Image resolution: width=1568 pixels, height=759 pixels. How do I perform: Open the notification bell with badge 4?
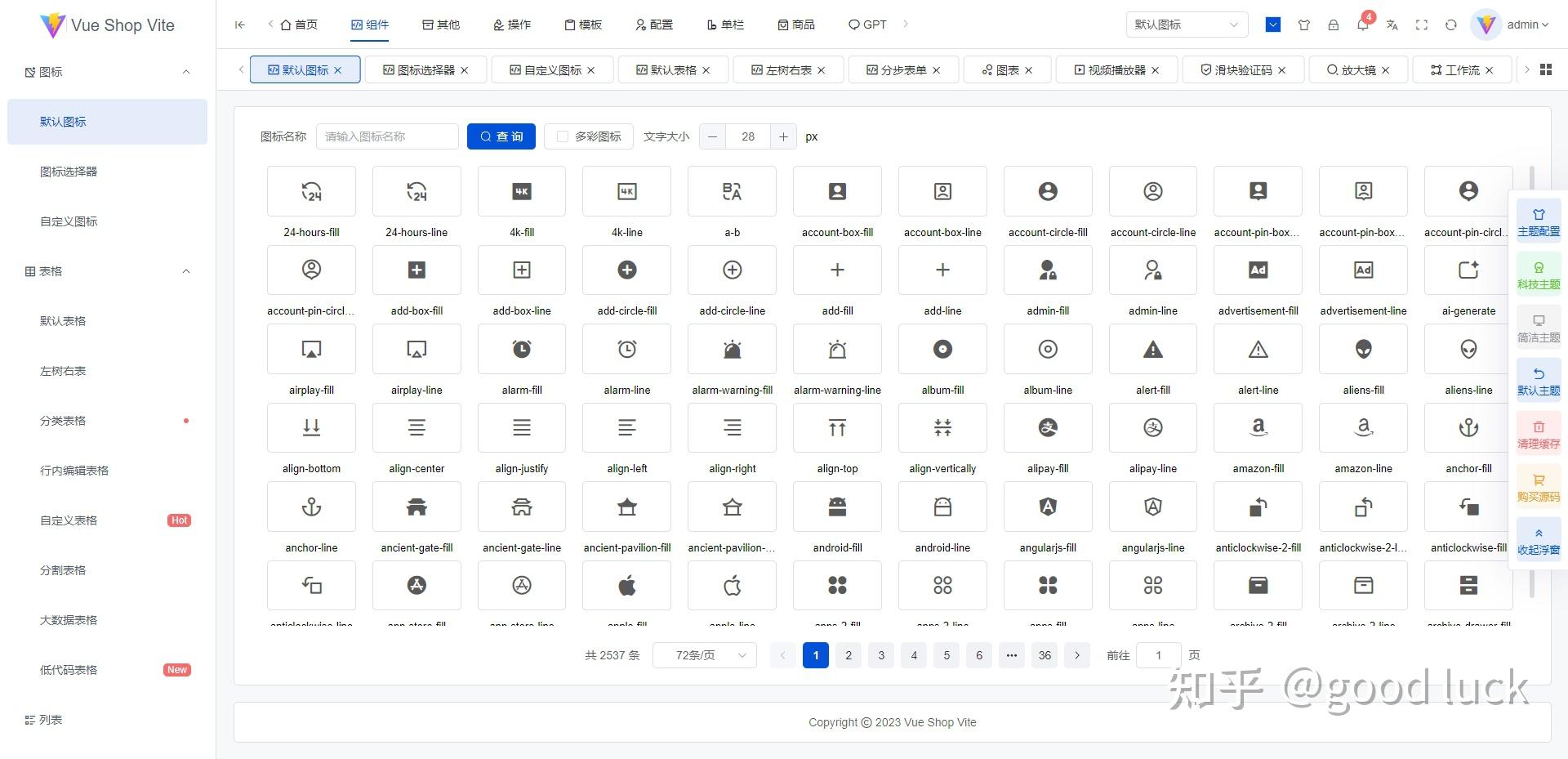coord(1363,25)
